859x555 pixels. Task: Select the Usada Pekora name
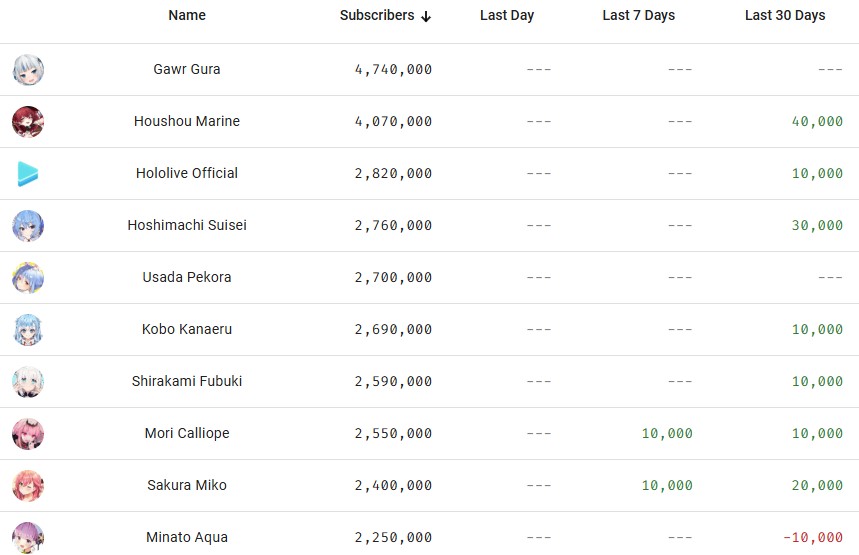tap(187, 278)
